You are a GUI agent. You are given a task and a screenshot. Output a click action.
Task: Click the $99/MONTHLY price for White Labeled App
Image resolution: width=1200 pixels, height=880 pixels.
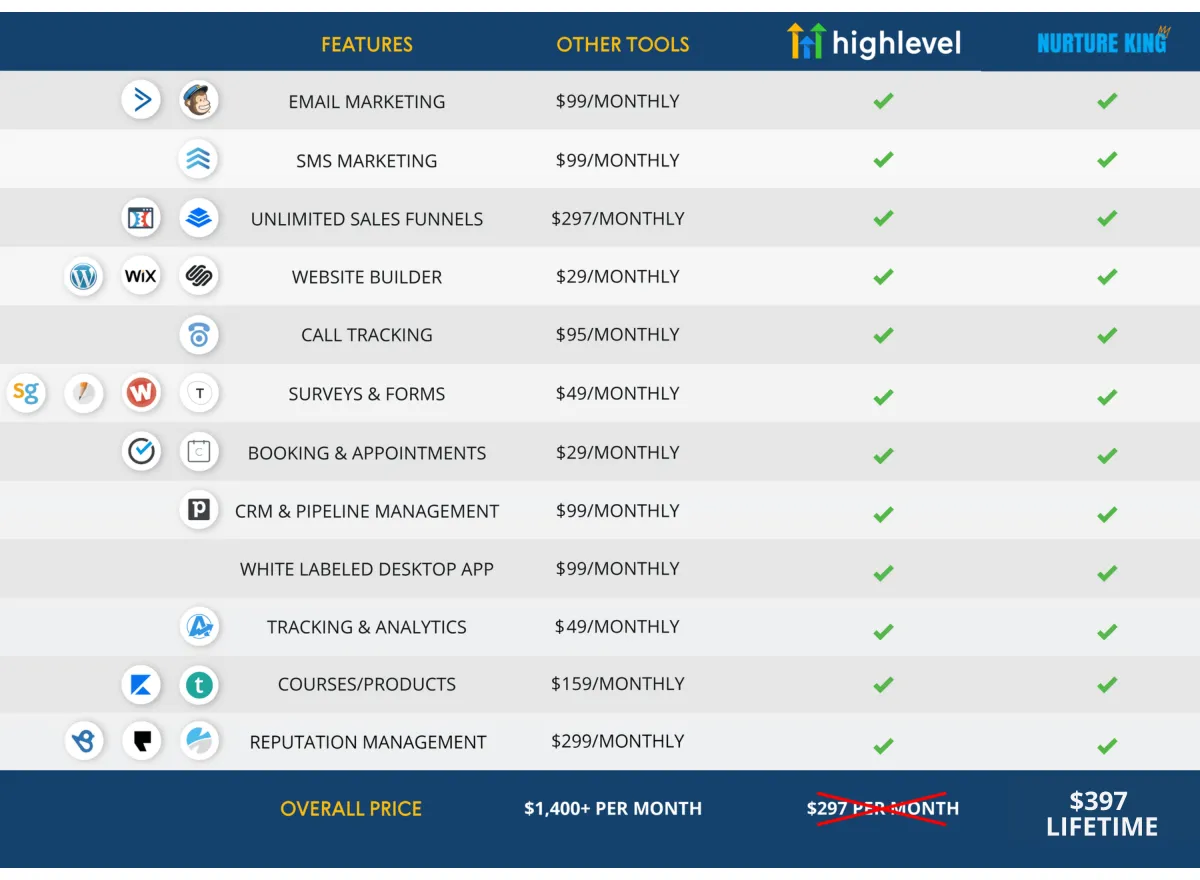coord(618,568)
